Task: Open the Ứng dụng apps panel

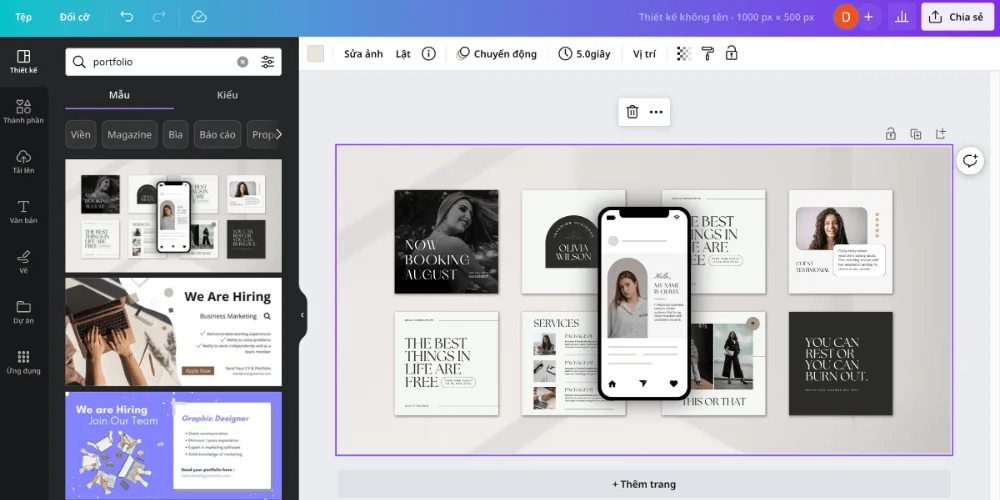Action: [24, 362]
